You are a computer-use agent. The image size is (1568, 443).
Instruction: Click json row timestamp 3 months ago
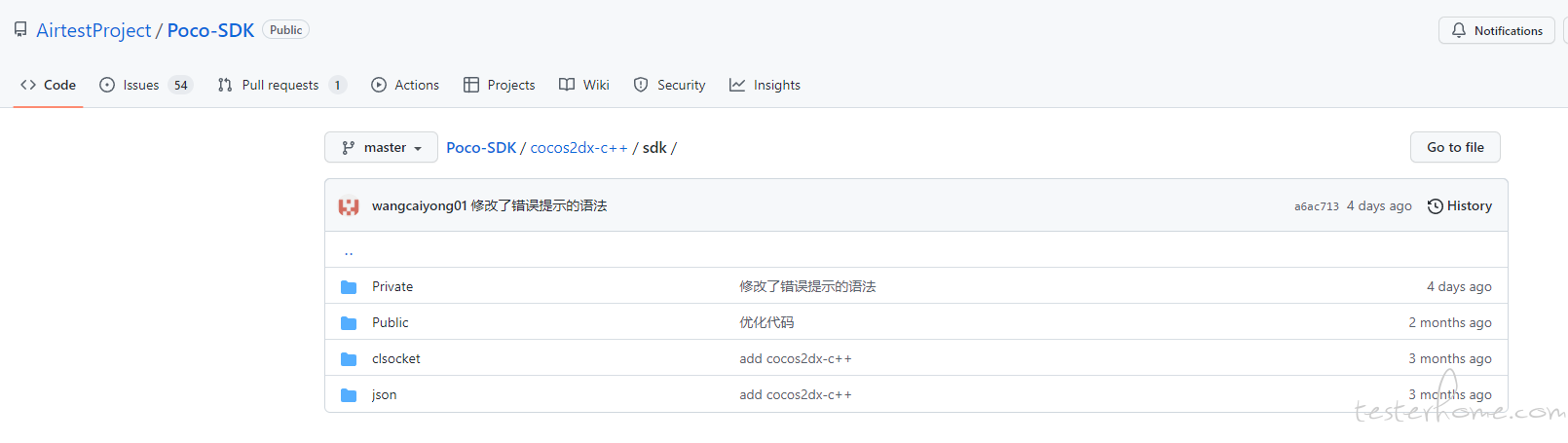click(x=1450, y=394)
